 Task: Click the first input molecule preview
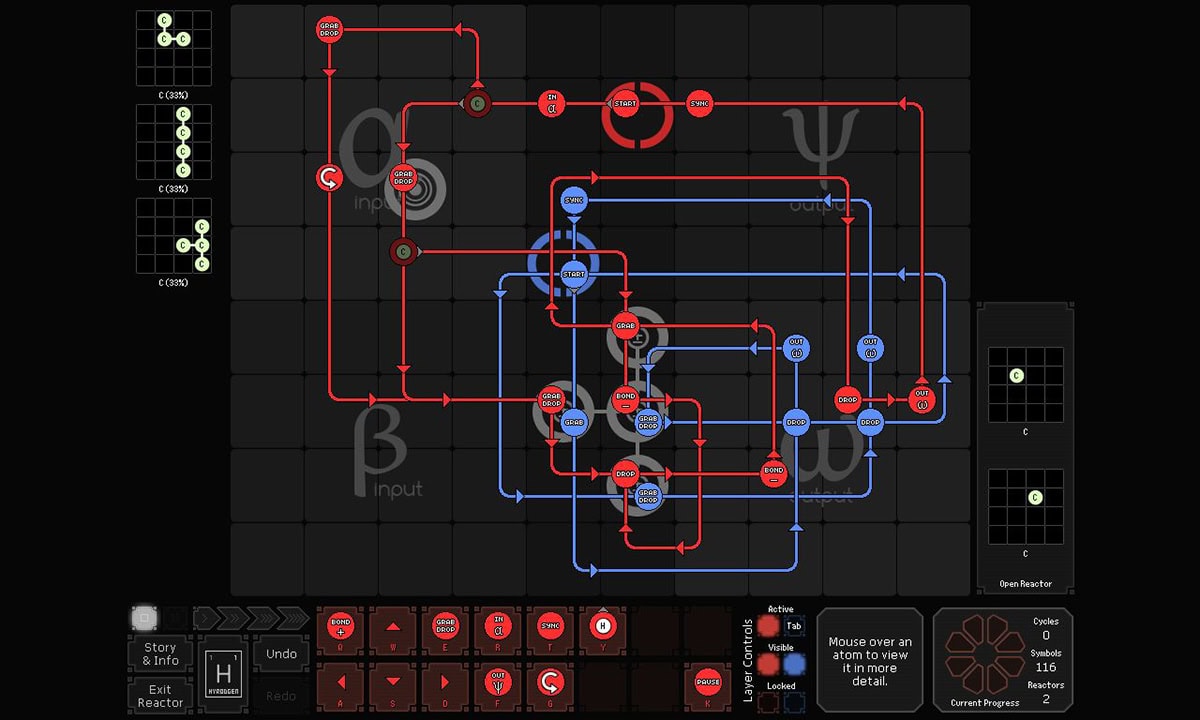[174, 48]
